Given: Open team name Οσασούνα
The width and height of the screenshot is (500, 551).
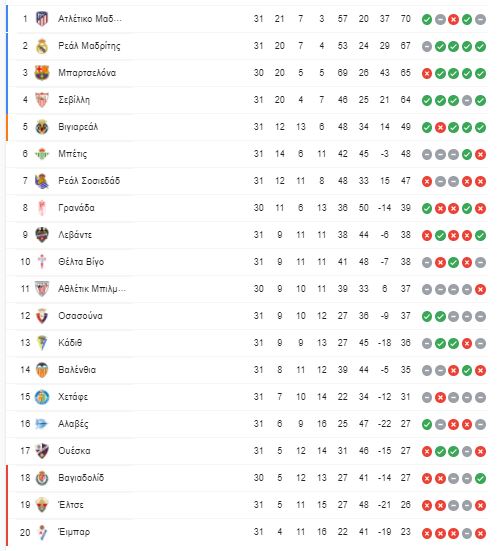Looking at the screenshot, I should 80,316.
